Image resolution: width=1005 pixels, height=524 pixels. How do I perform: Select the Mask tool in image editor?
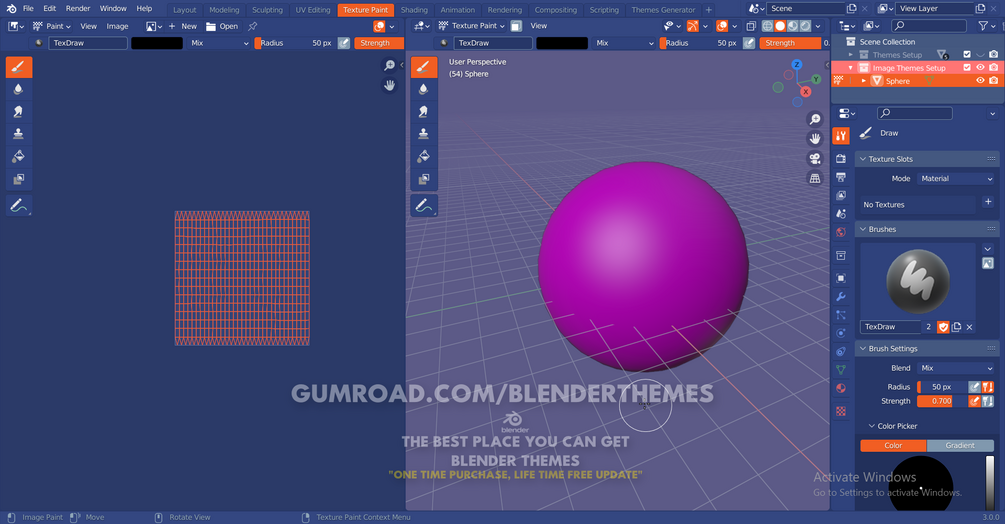19,179
